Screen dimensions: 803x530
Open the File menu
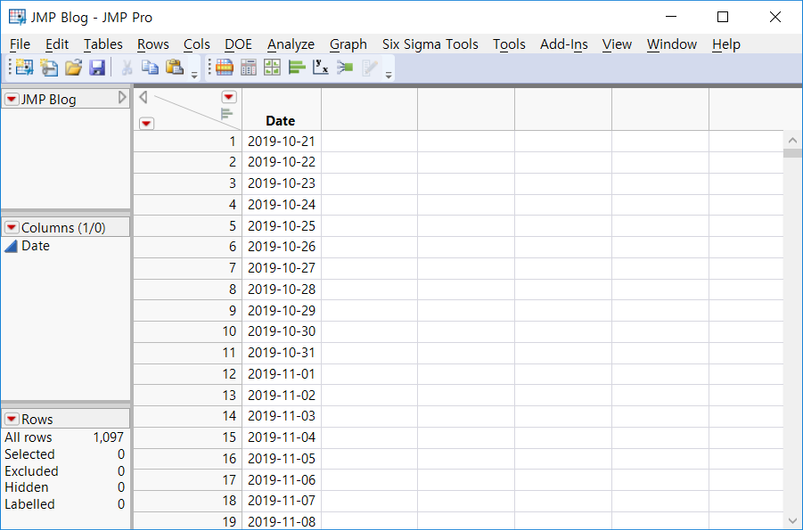tap(20, 45)
